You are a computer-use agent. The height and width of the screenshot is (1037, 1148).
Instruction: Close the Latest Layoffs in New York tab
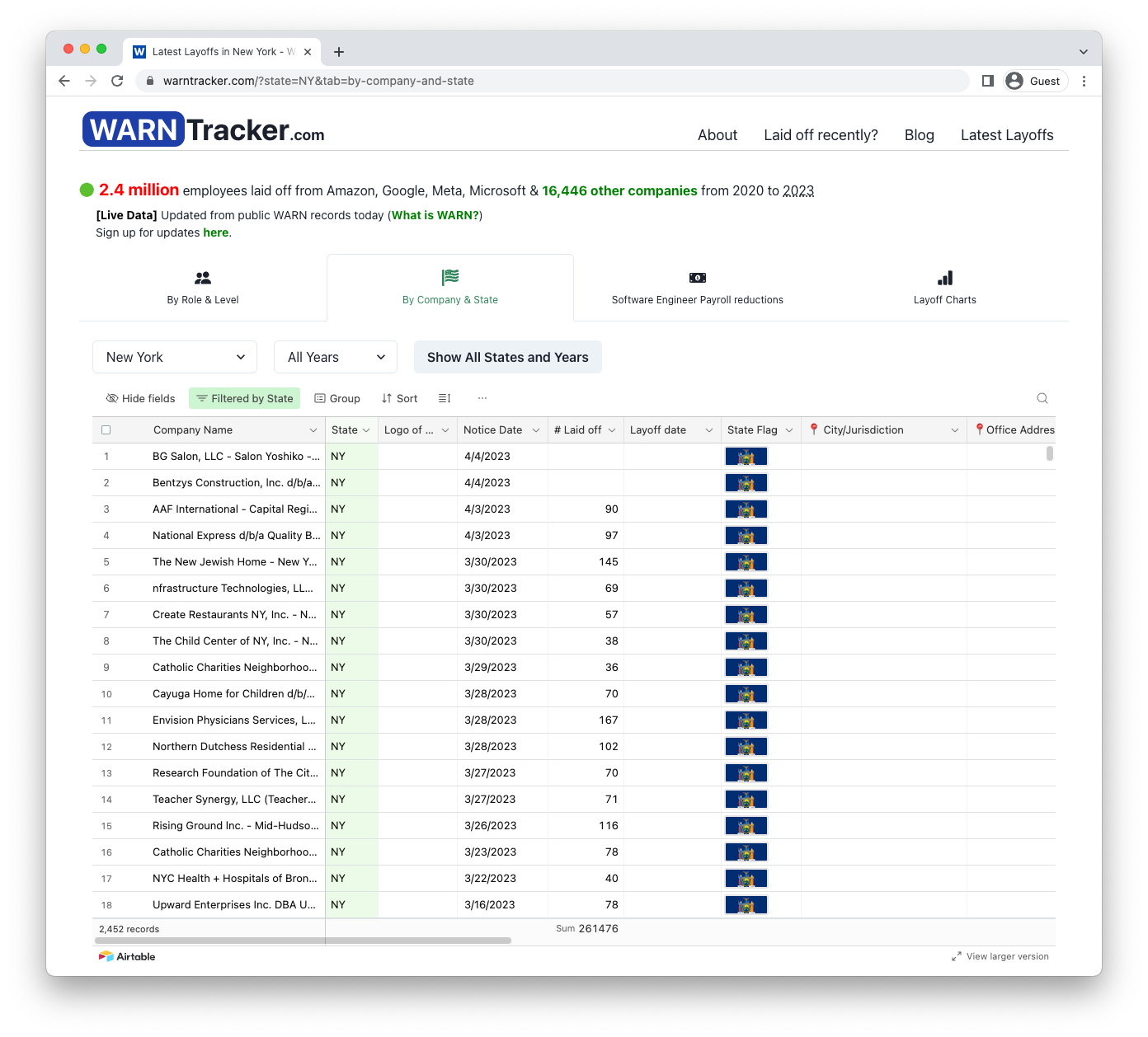(308, 52)
